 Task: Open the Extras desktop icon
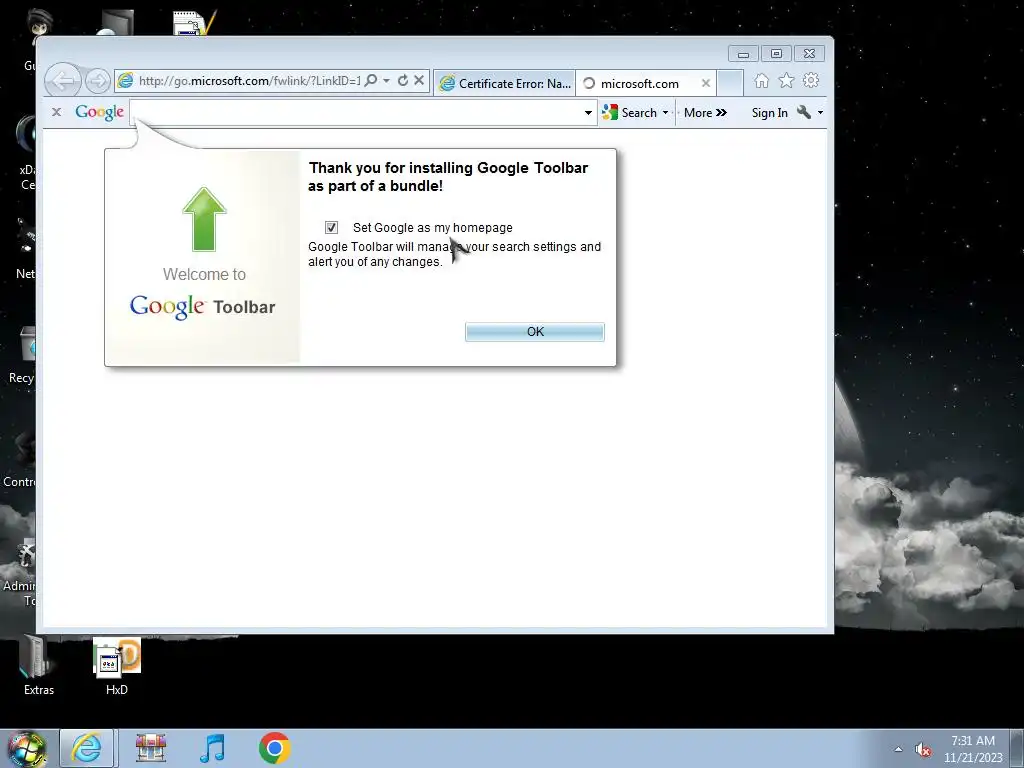[x=39, y=667]
